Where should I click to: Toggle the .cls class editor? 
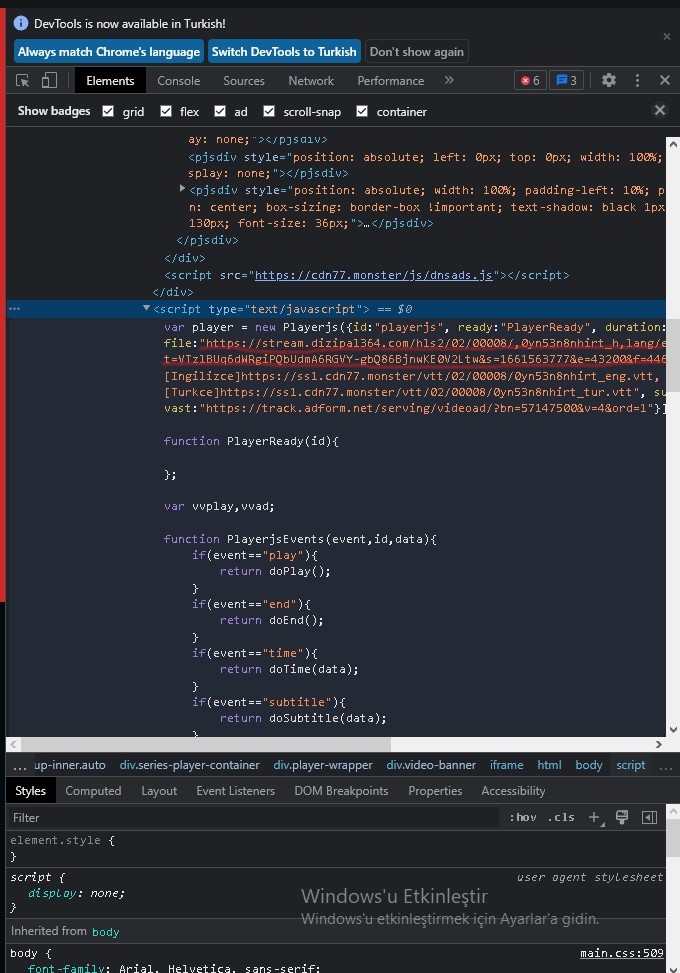click(561, 817)
